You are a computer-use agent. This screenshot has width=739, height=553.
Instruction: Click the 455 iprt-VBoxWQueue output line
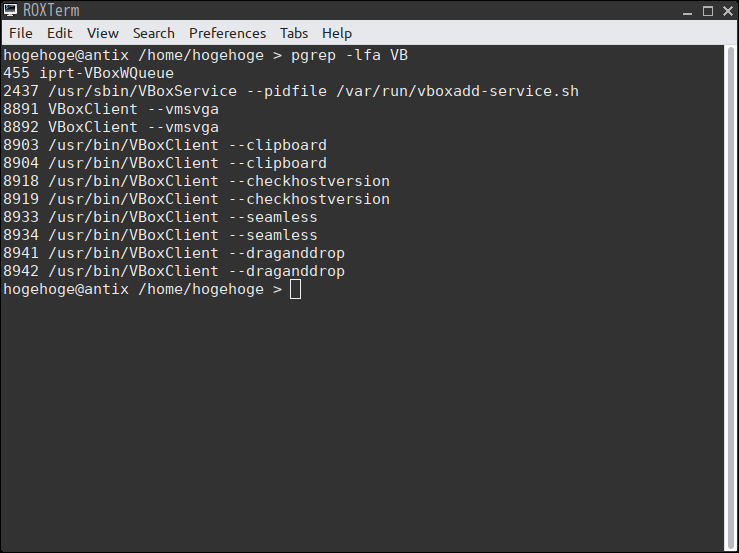[88, 73]
